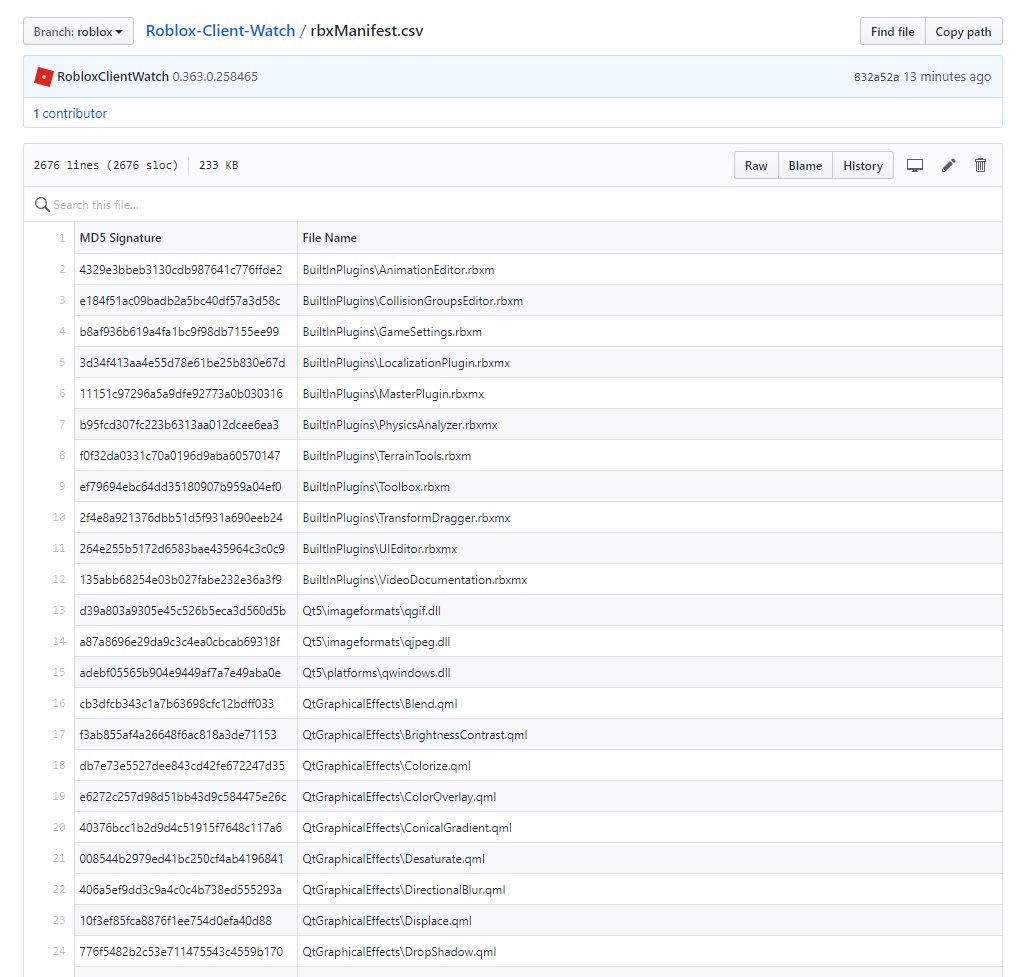Click the magnifier search icon
This screenshot has width=1031, height=977.
pyautogui.click(x=42, y=204)
